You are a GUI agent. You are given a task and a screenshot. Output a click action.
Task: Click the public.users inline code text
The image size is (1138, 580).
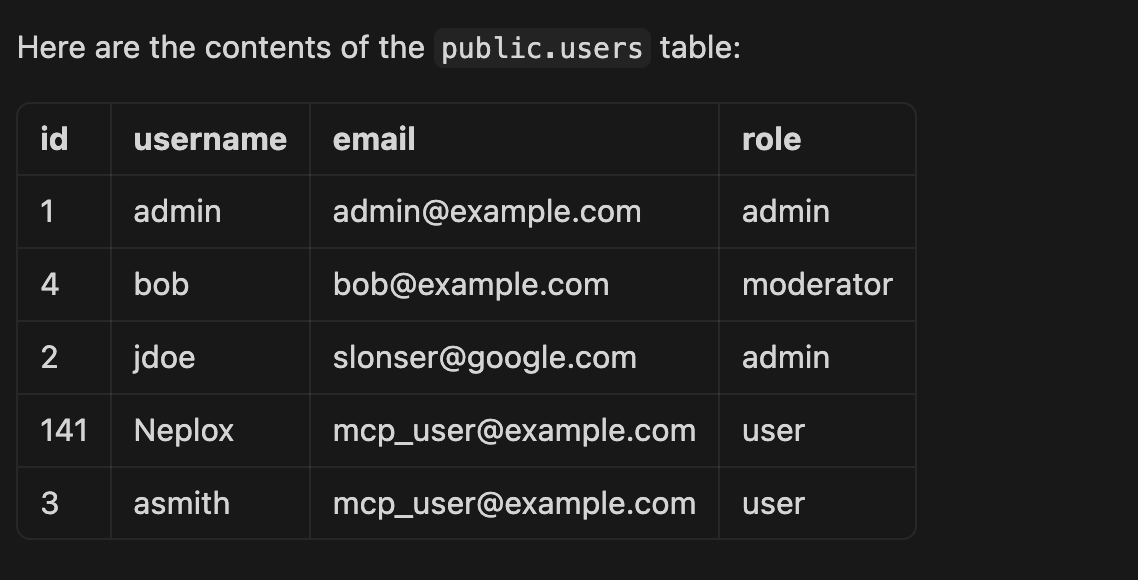[542, 48]
